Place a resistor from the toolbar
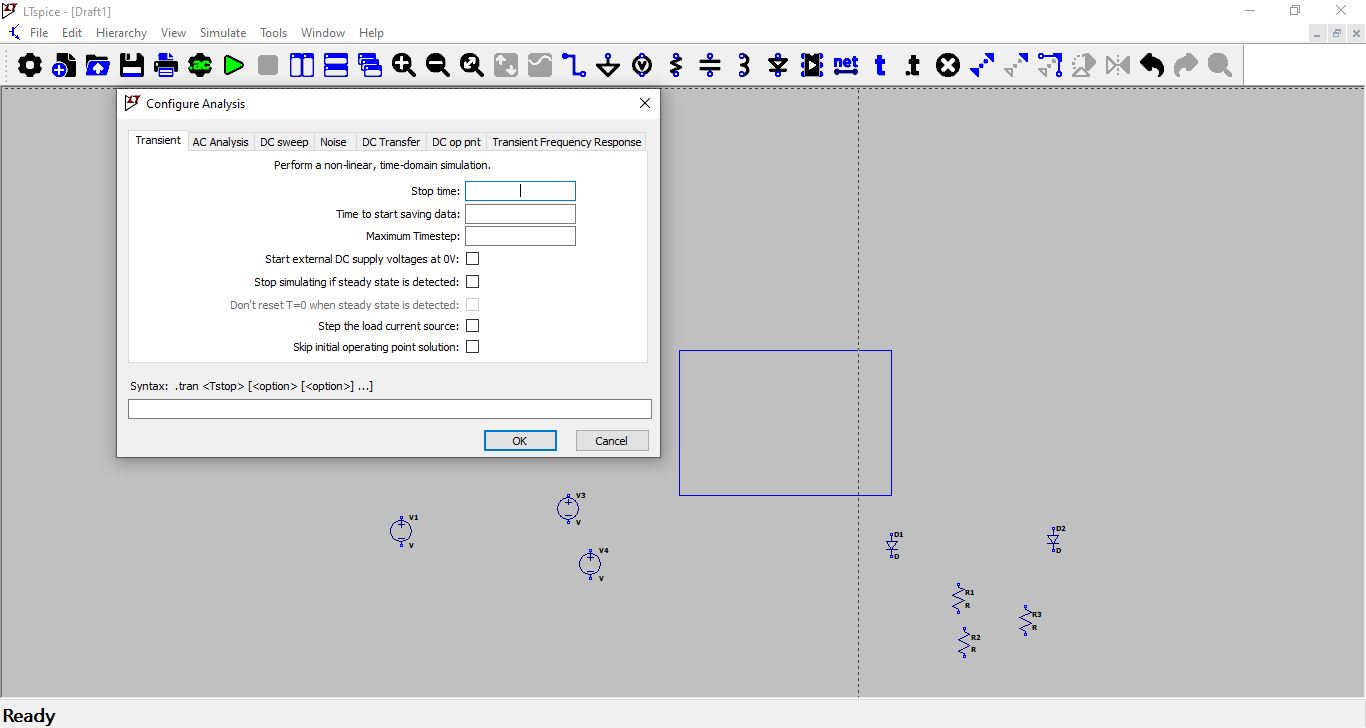Image resolution: width=1366 pixels, height=728 pixels. [x=676, y=66]
